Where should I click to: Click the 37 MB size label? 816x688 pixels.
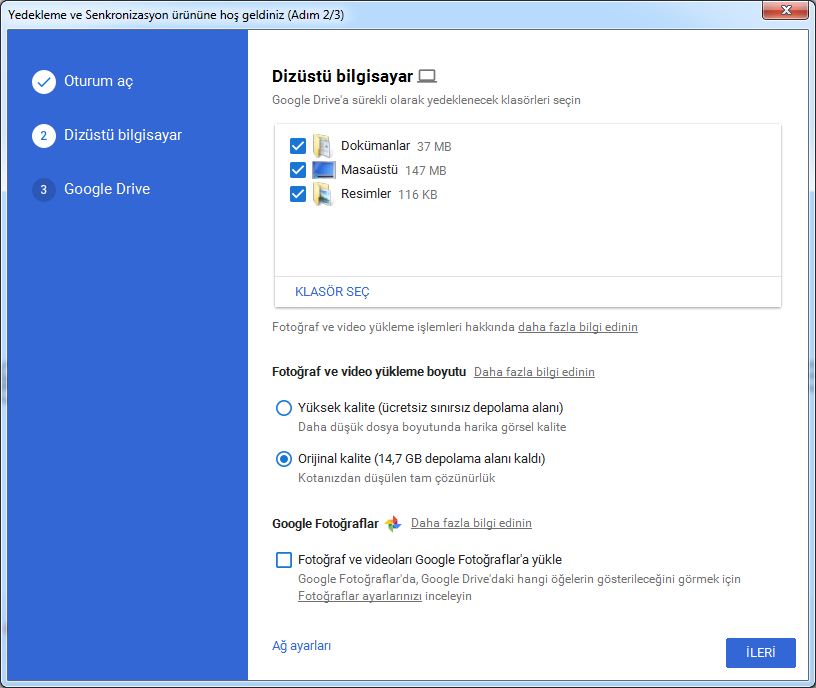(x=434, y=147)
